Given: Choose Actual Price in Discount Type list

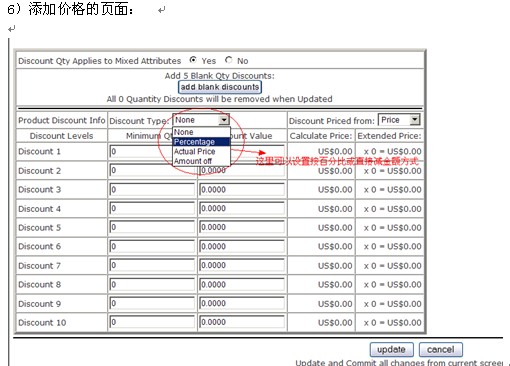Looking at the screenshot, I should [201, 151].
